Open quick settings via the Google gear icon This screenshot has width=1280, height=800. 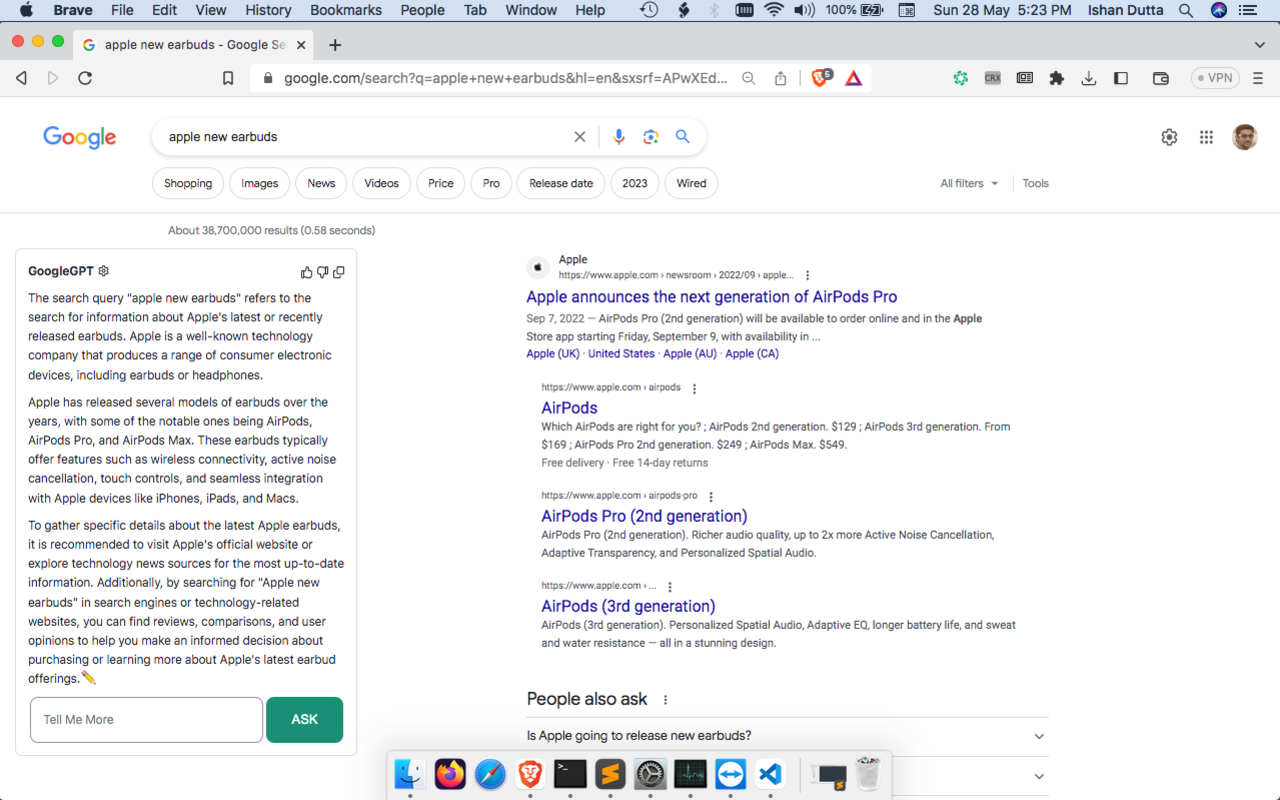(1169, 137)
